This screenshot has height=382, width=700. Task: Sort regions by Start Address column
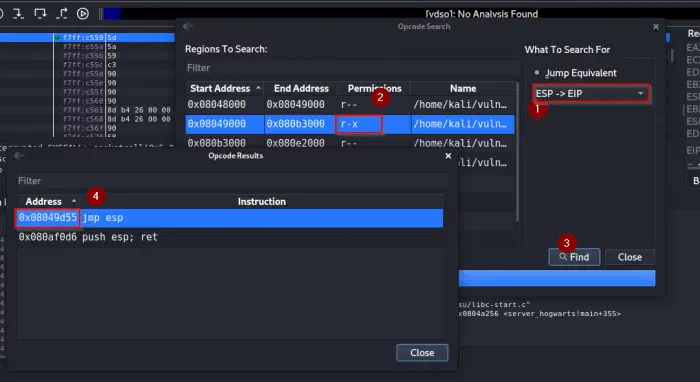pos(225,88)
